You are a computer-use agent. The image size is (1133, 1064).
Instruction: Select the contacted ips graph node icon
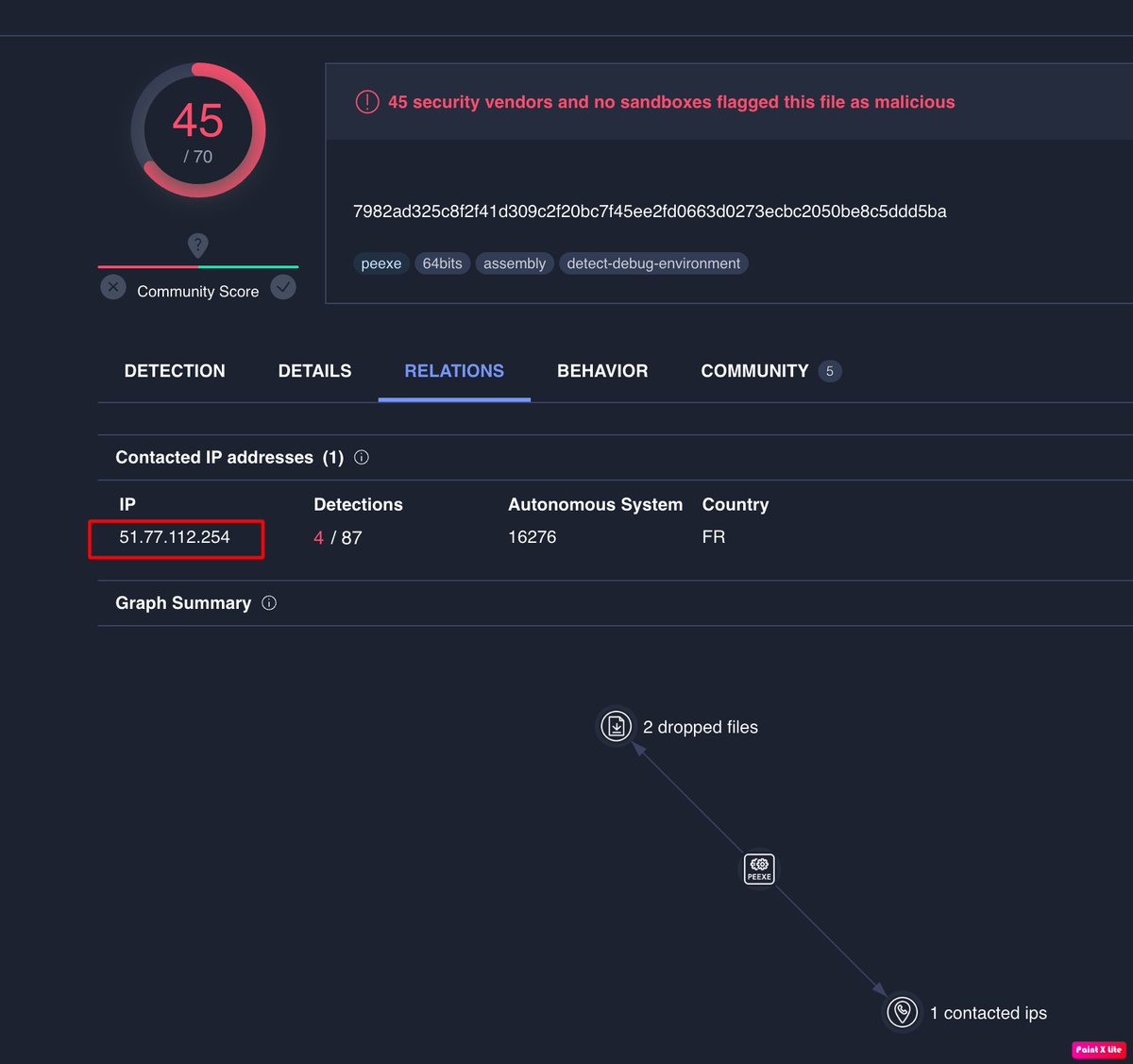tap(903, 1013)
